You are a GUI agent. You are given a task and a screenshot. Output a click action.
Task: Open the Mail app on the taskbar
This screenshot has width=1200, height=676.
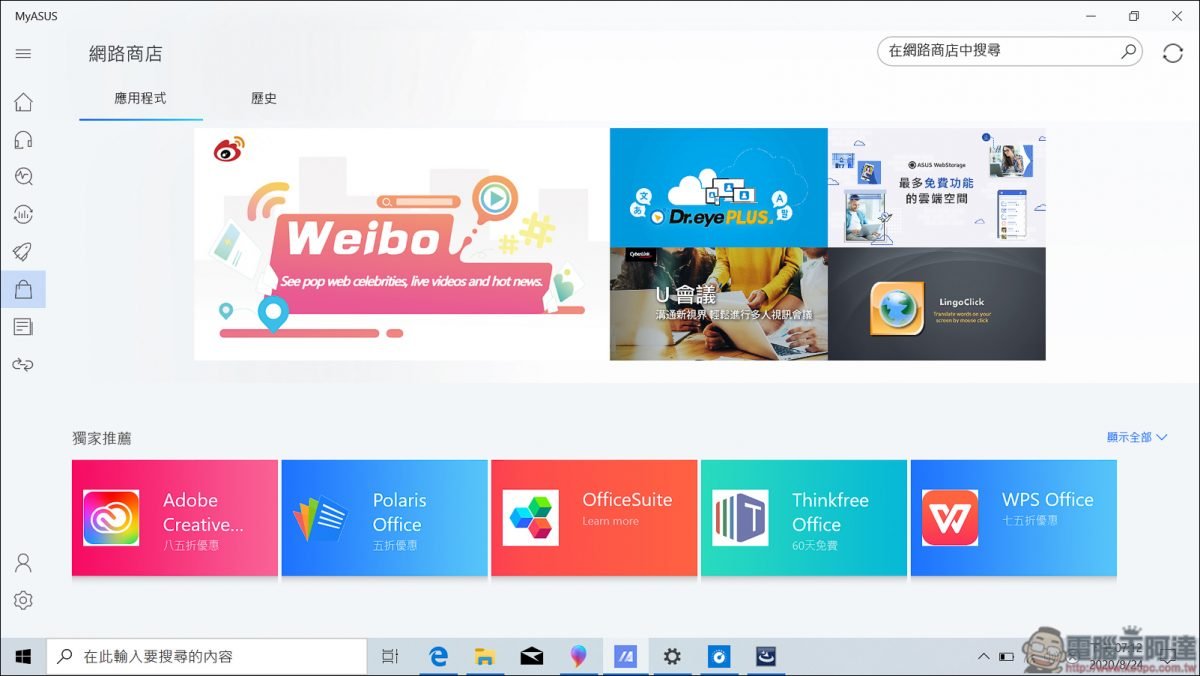click(532, 657)
